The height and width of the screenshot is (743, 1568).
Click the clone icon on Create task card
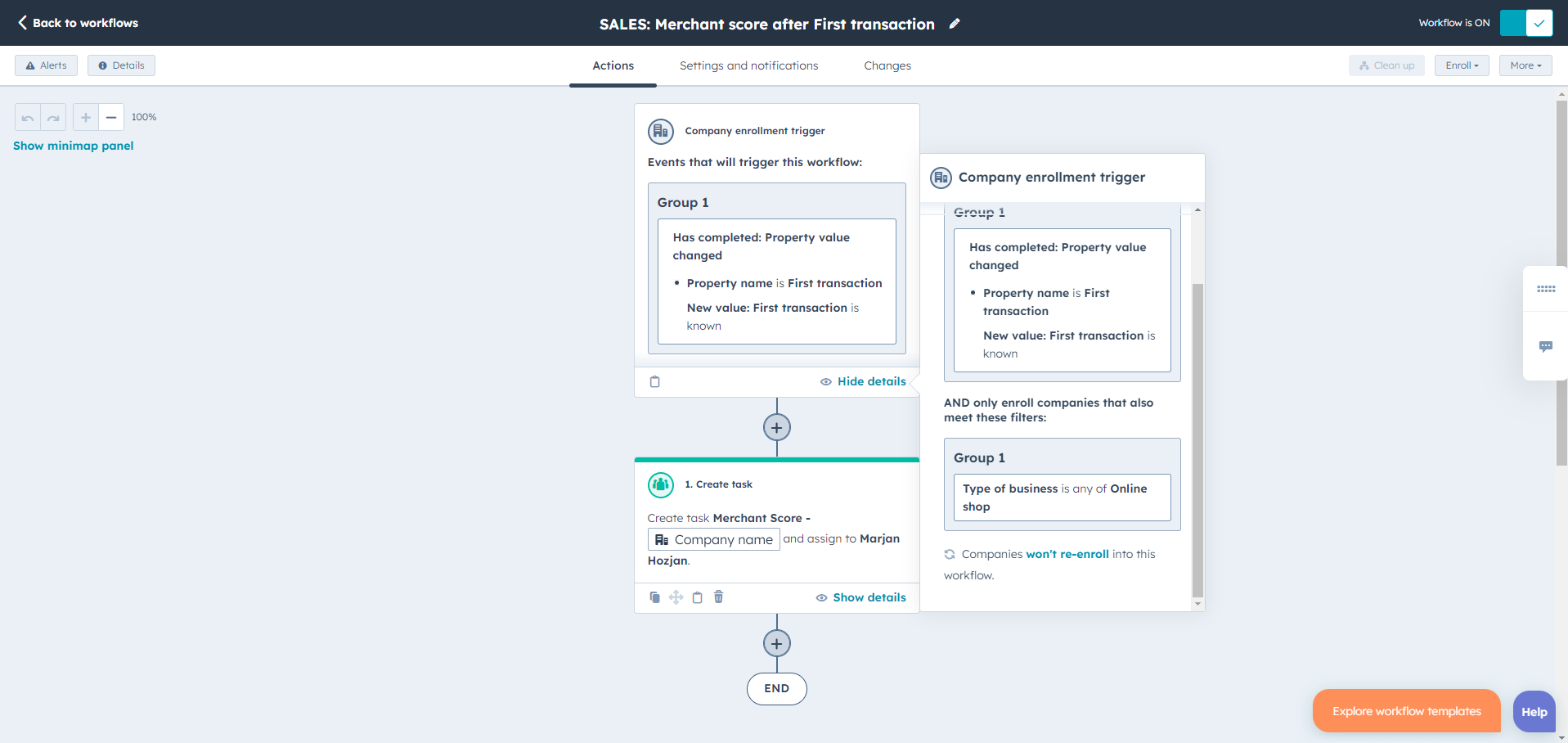[x=654, y=597]
